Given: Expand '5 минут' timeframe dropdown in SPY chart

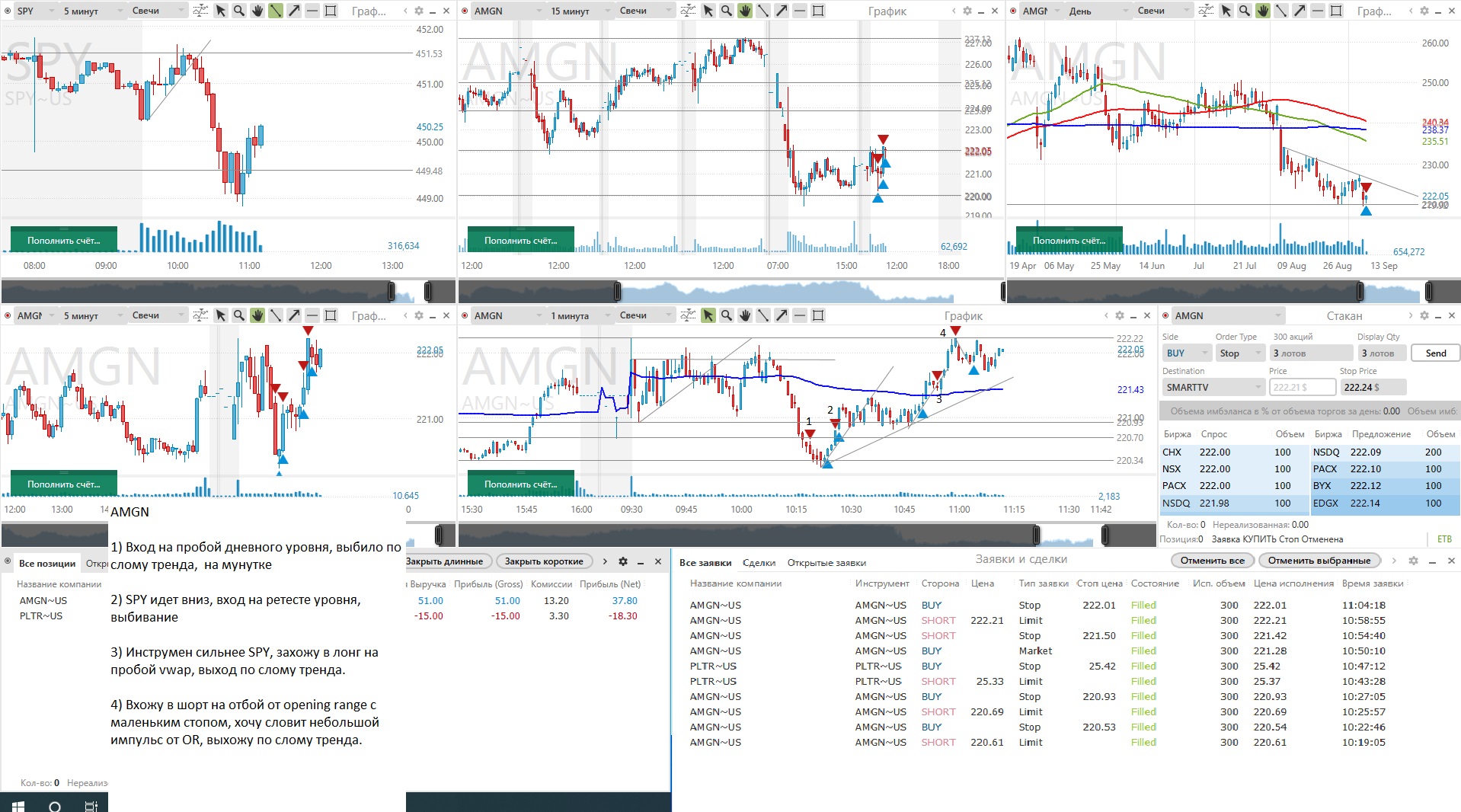Looking at the screenshot, I should point(93,11).
